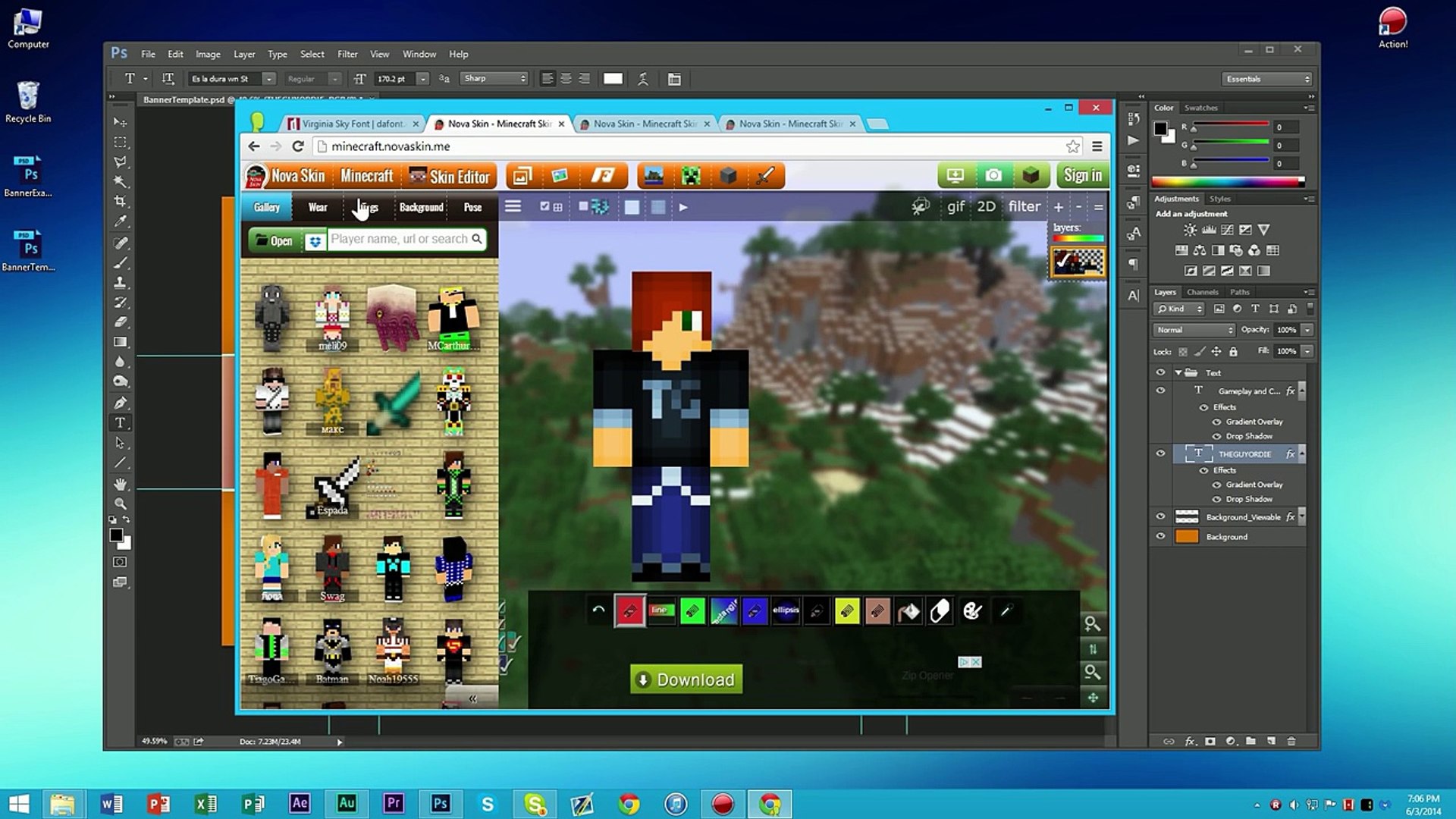Select the Crop tool
The width and height of the screenshot is (1456, 819).
pyautogui.click(x=120, y=202)
